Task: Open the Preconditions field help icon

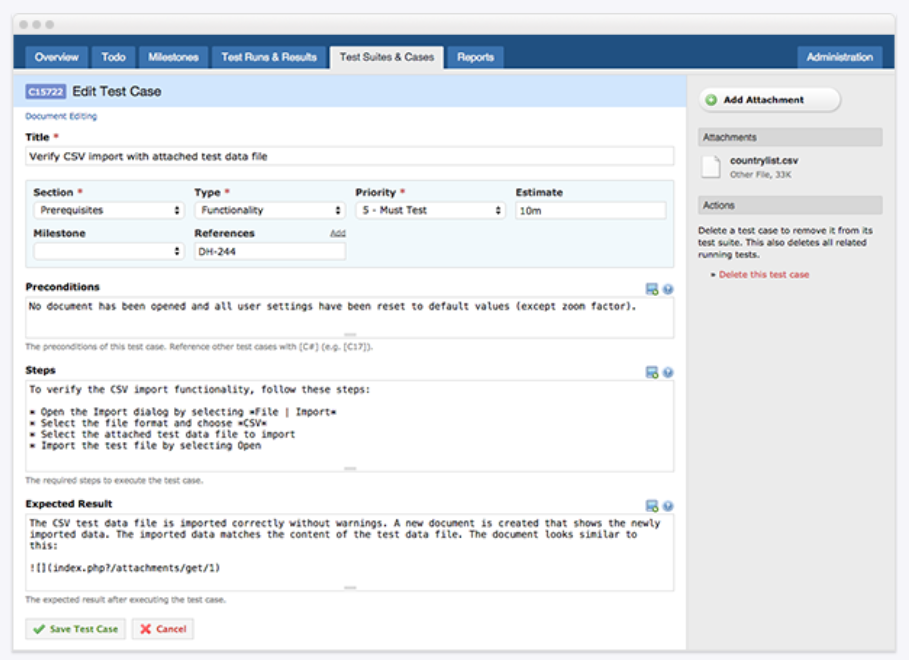Action: point(667,289)
